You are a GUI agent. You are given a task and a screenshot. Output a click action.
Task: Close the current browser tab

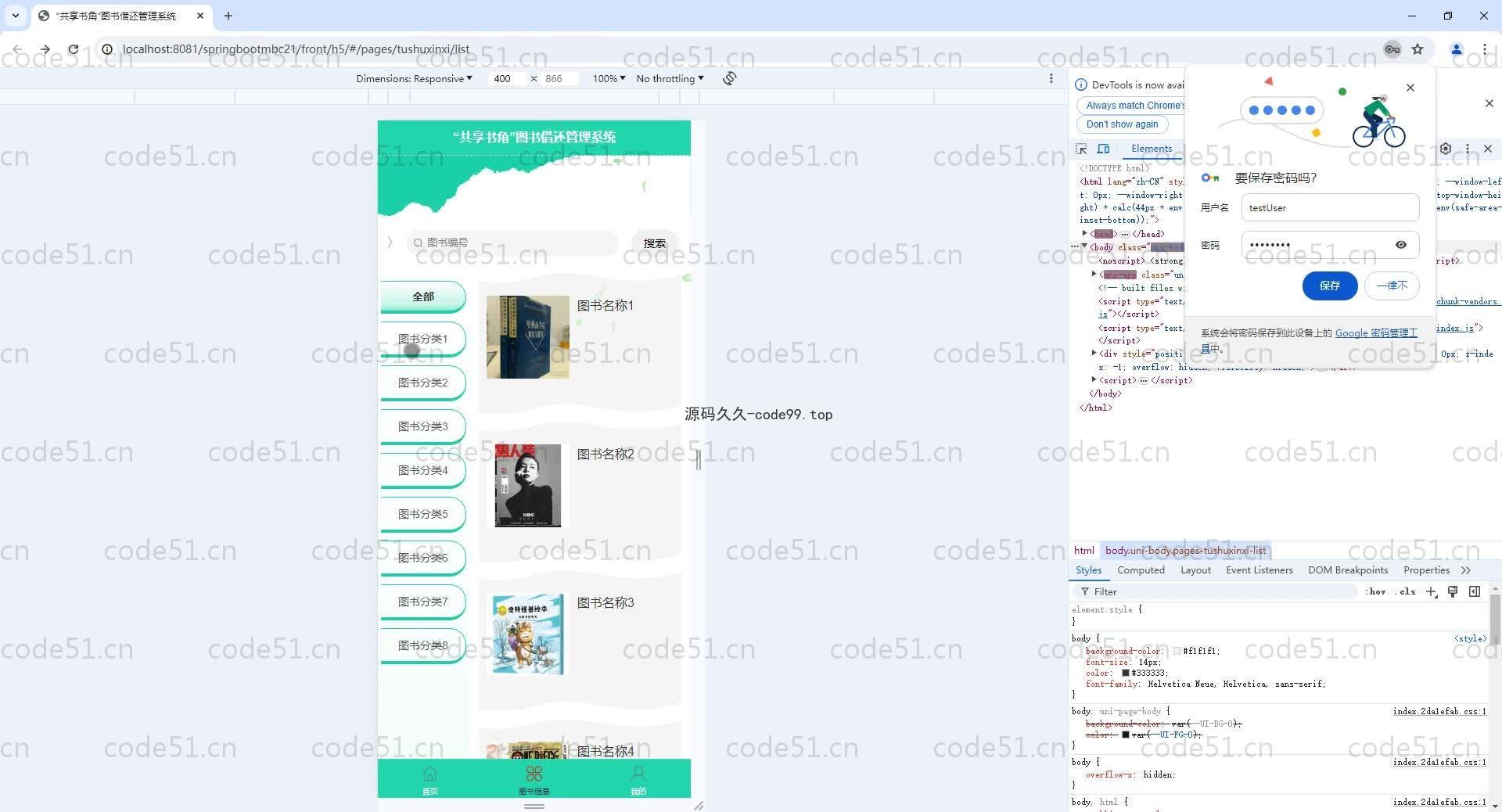tap(200, 16)
